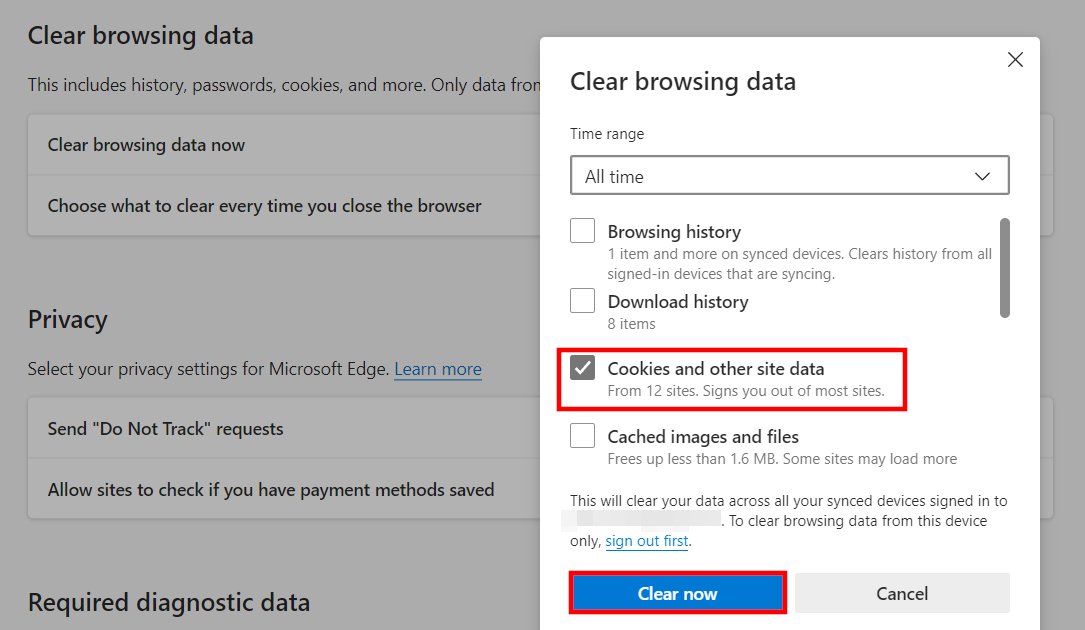Select the payment methods saved check setting
Image resolution: width=1085 pixels, height=630 pixels.
pyautogui.click(x=270, y=490)
